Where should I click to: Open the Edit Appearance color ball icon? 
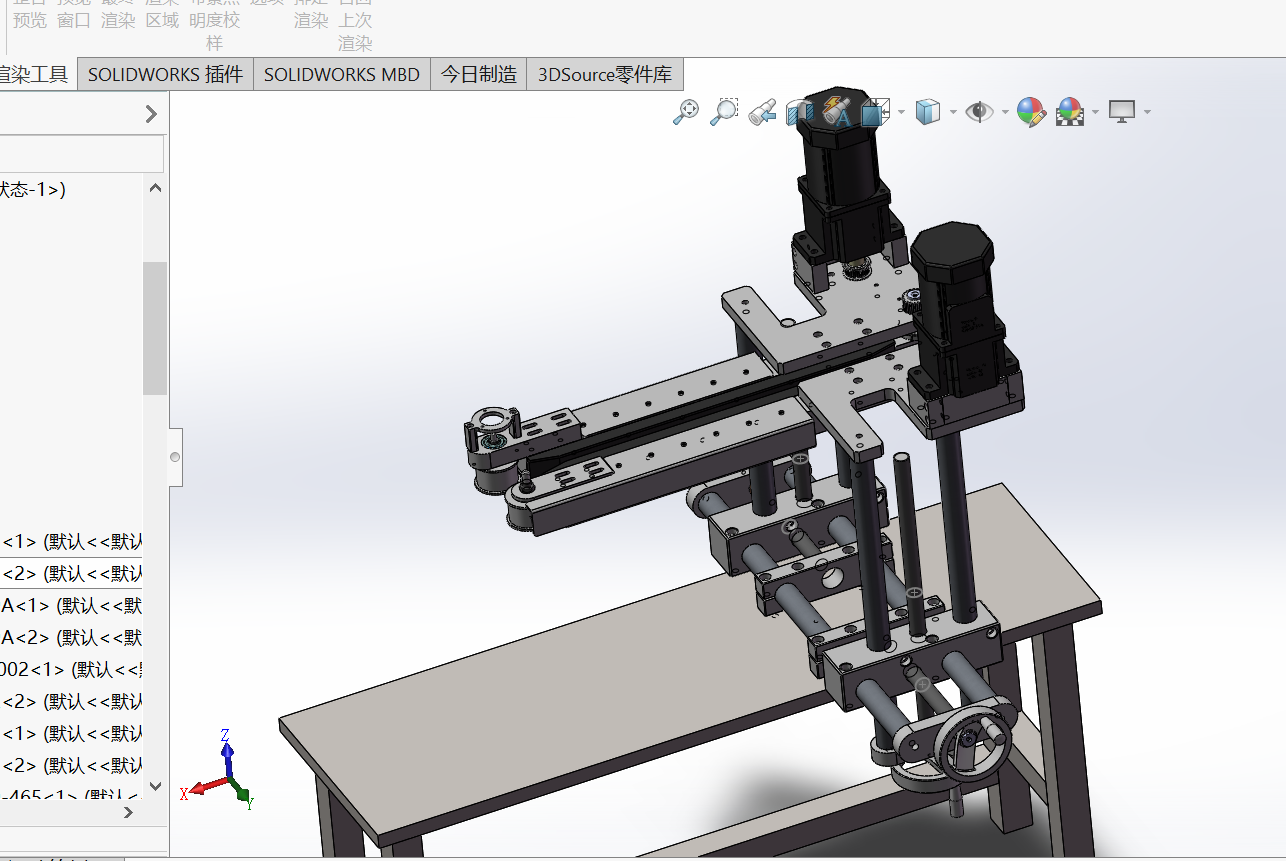click(1031, 112)
